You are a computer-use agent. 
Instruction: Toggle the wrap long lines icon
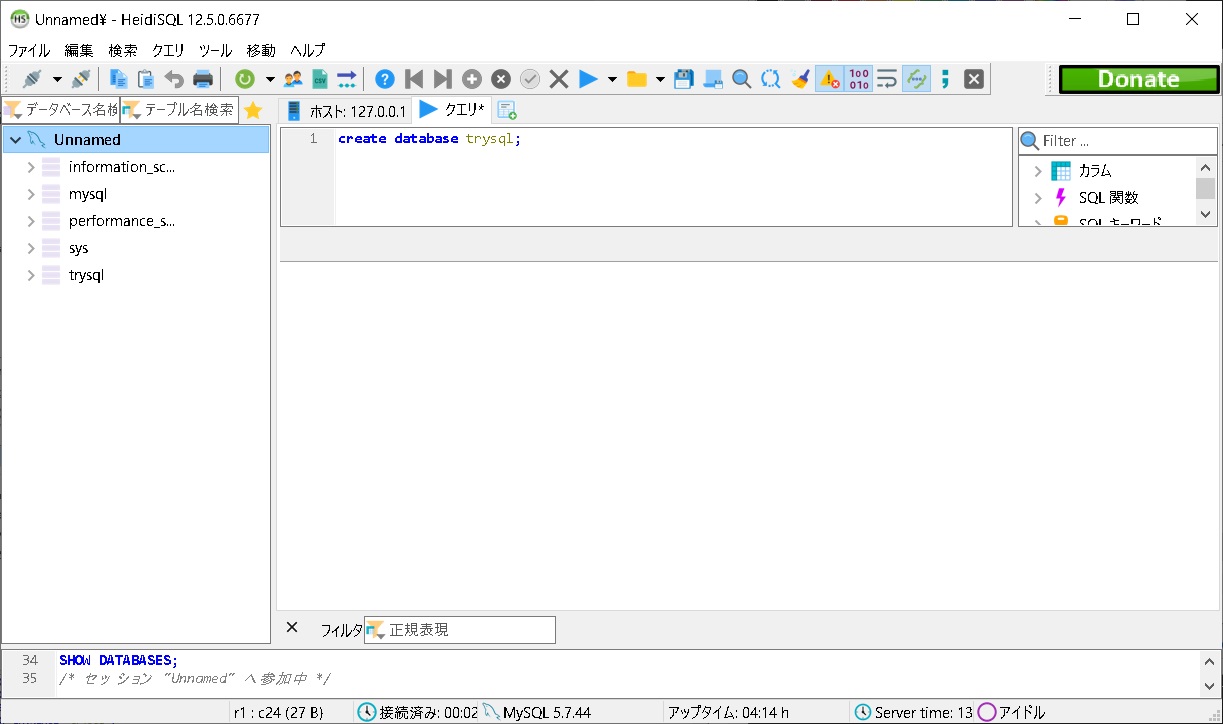[x=887, y=79]
